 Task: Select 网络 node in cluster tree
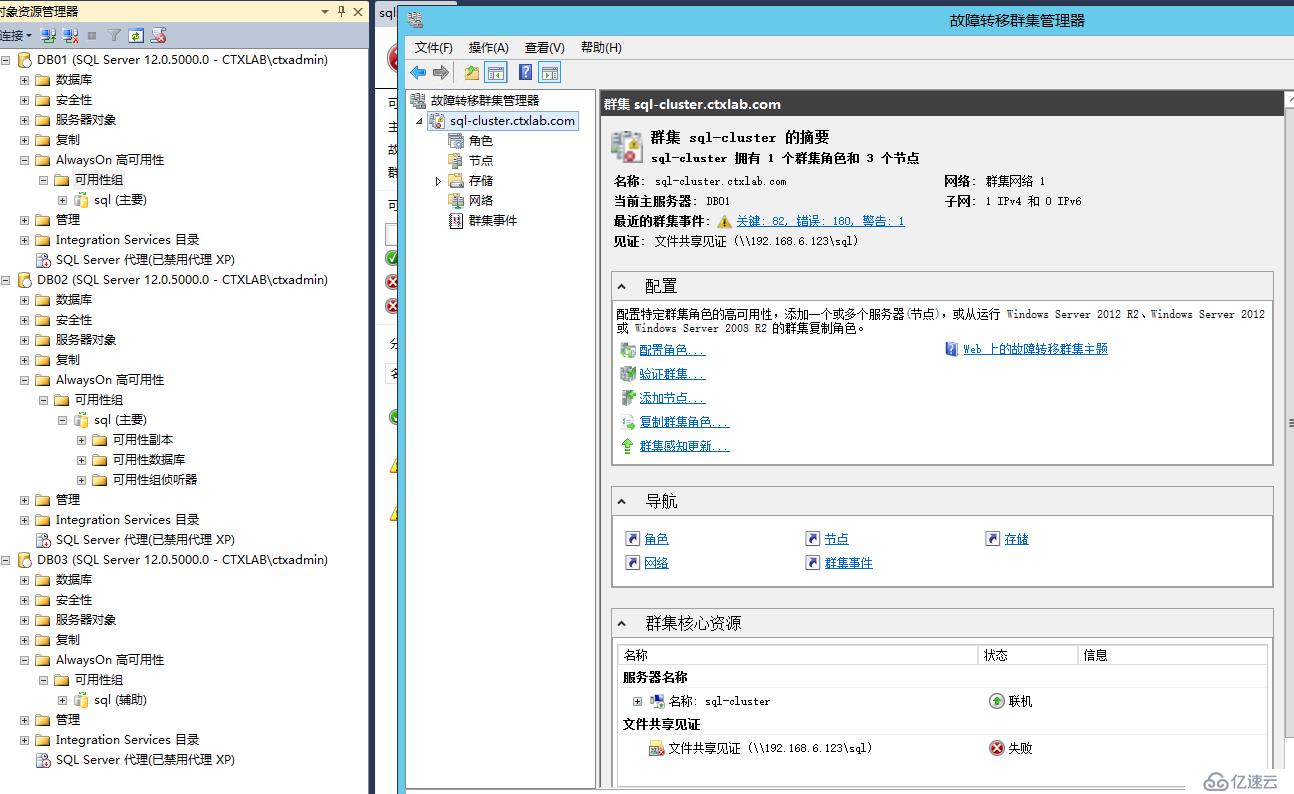481,200
